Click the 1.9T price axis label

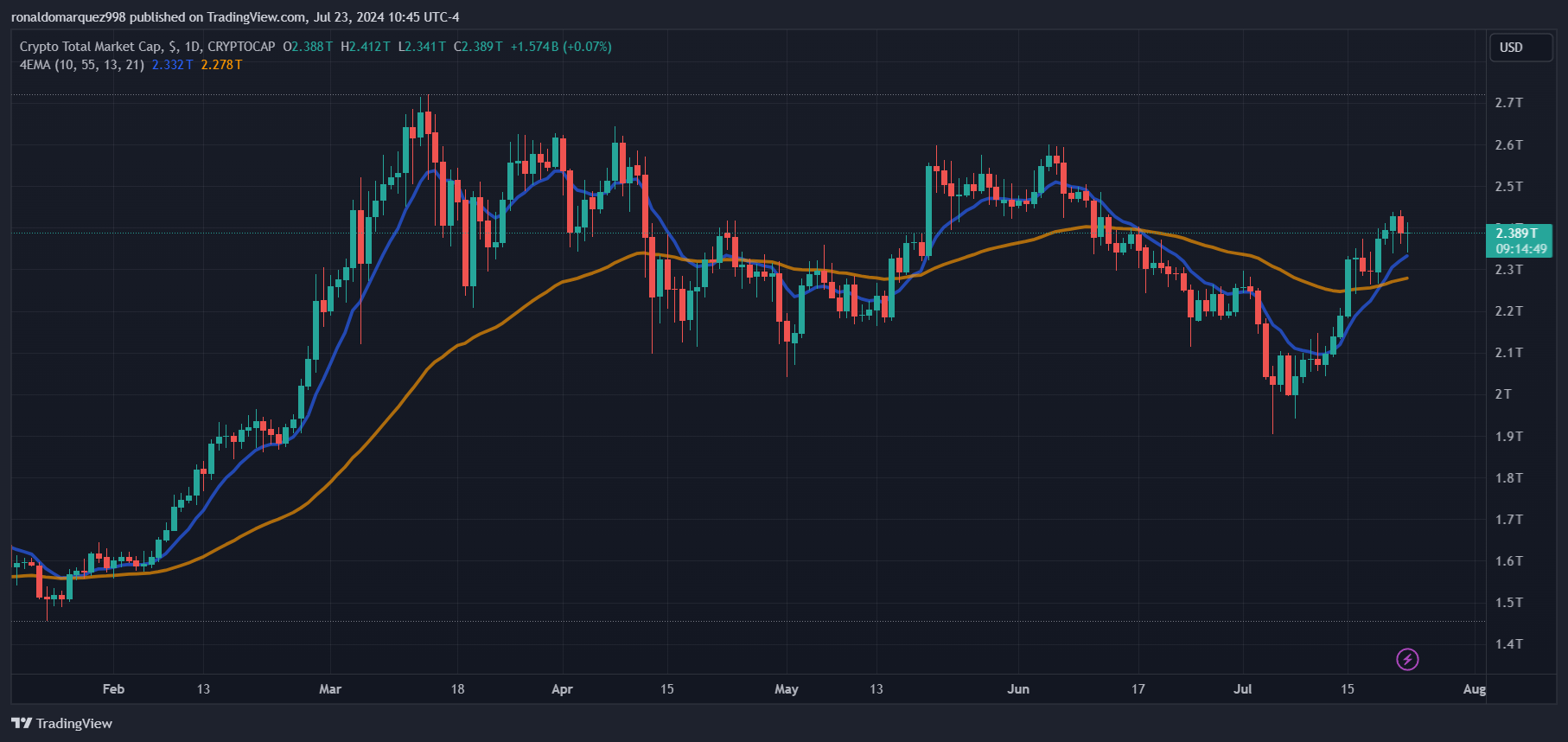pyautogui.click(x=1509, y=436)
